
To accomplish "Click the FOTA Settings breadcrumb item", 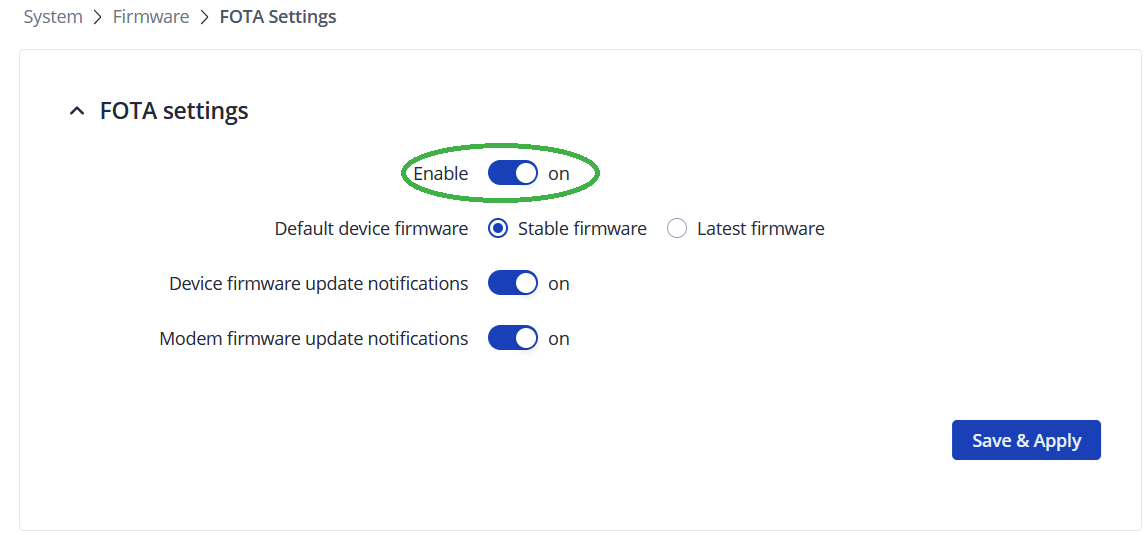I will 278,17.
